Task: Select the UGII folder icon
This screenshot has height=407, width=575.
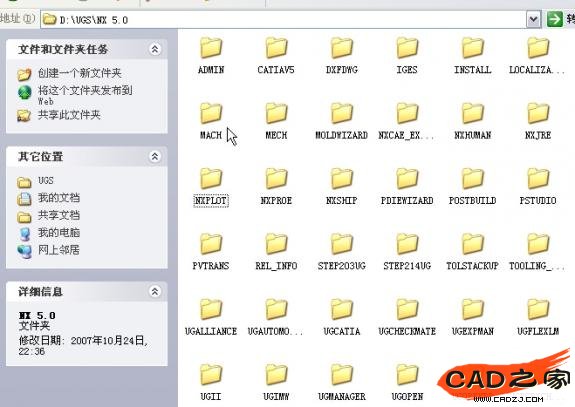Action: [x=211, y=374]
